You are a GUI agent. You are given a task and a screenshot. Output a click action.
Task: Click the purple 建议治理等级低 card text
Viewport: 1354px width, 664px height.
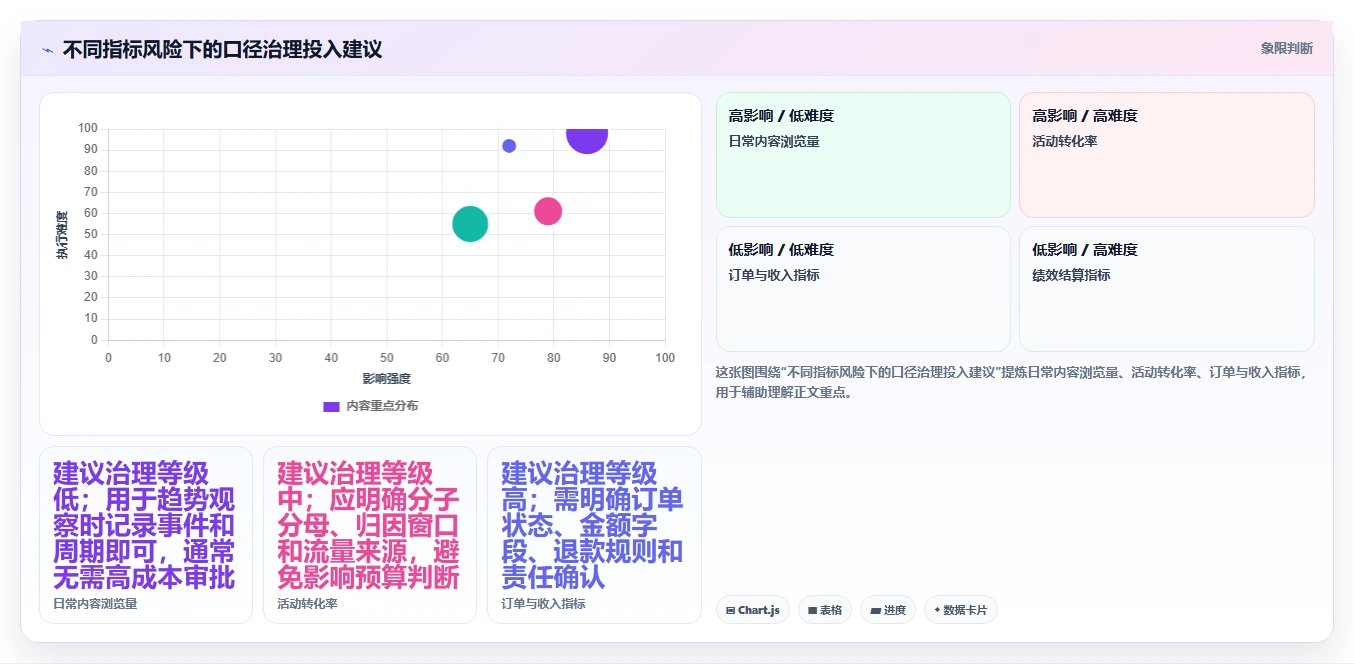coord(144,525)
